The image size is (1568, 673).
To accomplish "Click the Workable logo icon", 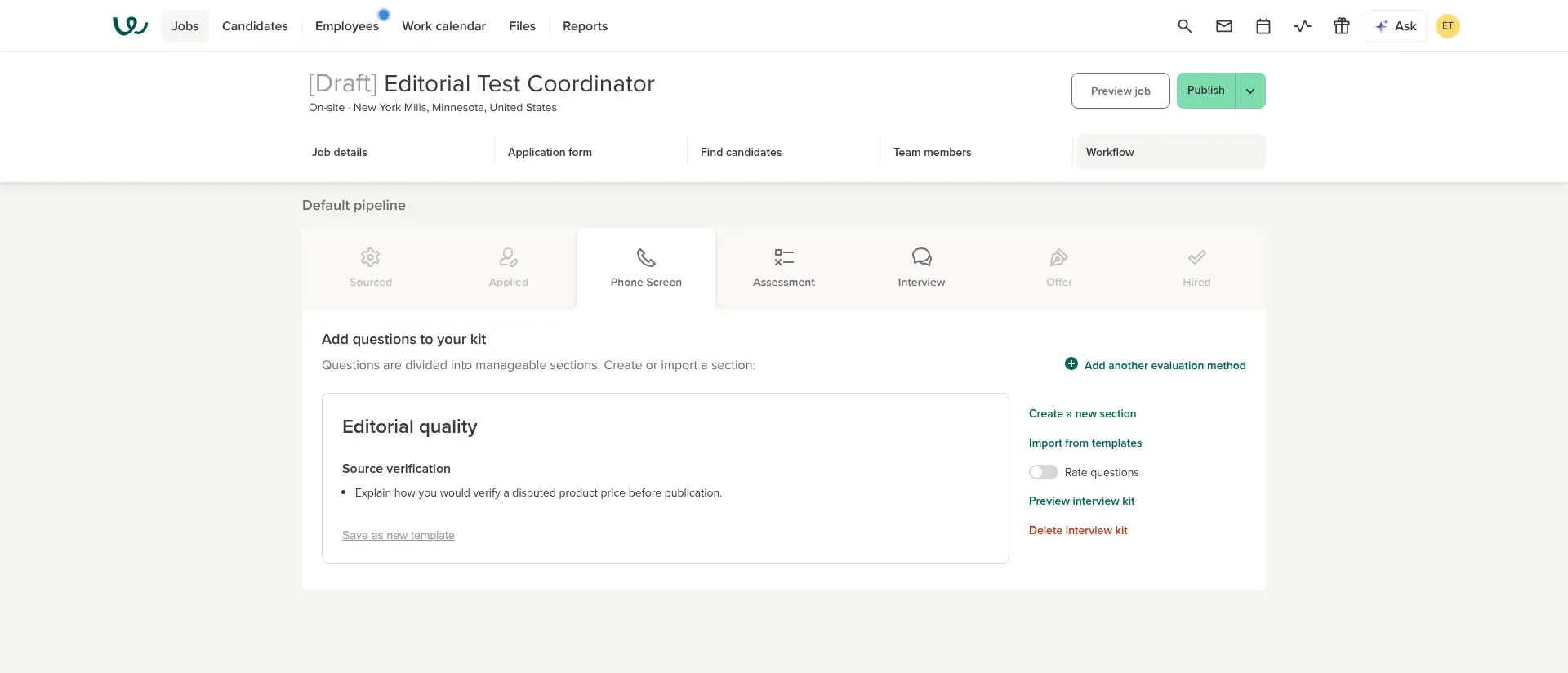I will click(x=130, y=26).
